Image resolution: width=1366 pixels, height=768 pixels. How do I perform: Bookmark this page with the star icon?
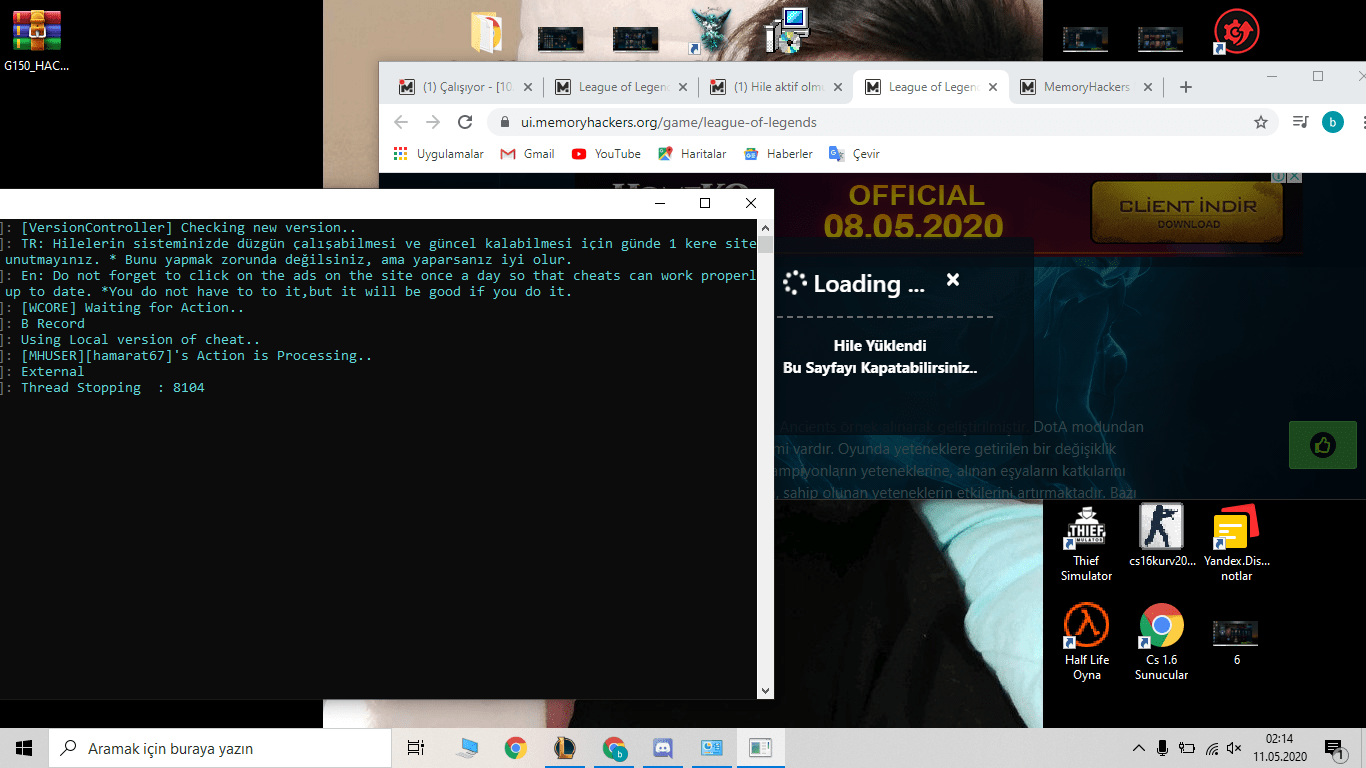[1261, 122]
